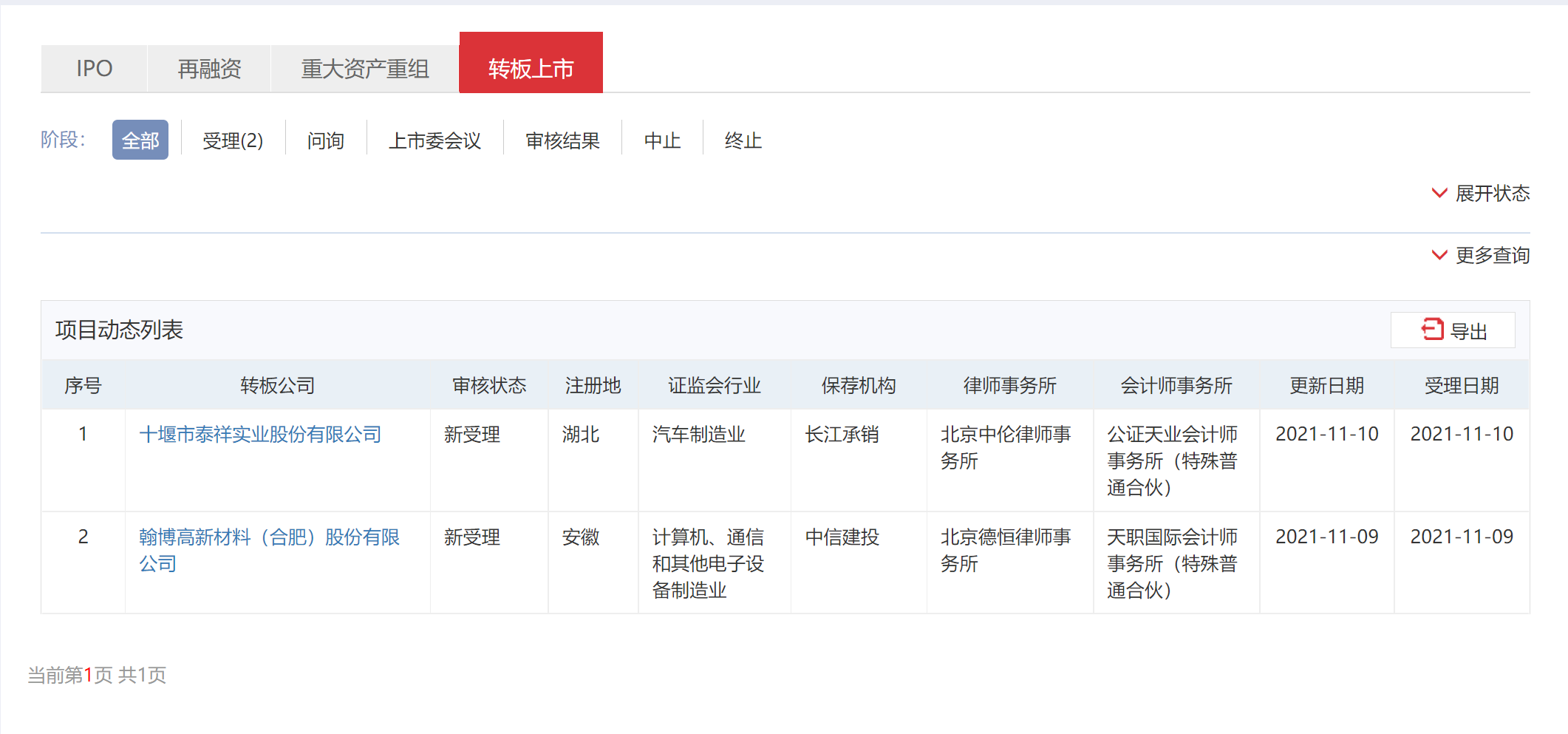Click the 审核状态 column header
This screenshot has height=734, width=1568.
click(x=489, y=386)
